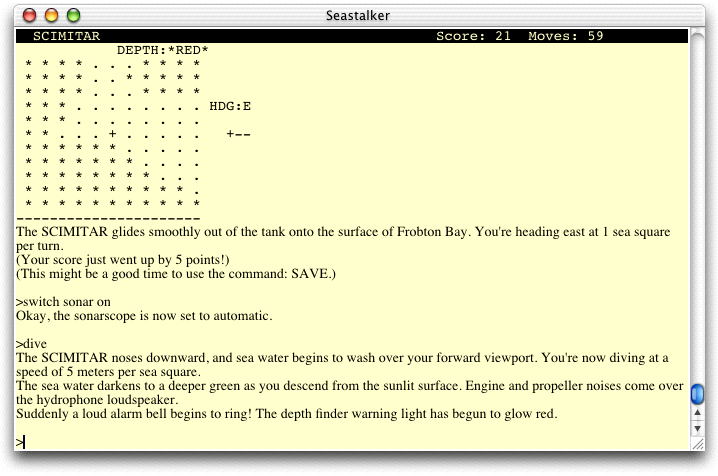Zoom the window using the green button
718x476 pixels.
click(73, 16)
